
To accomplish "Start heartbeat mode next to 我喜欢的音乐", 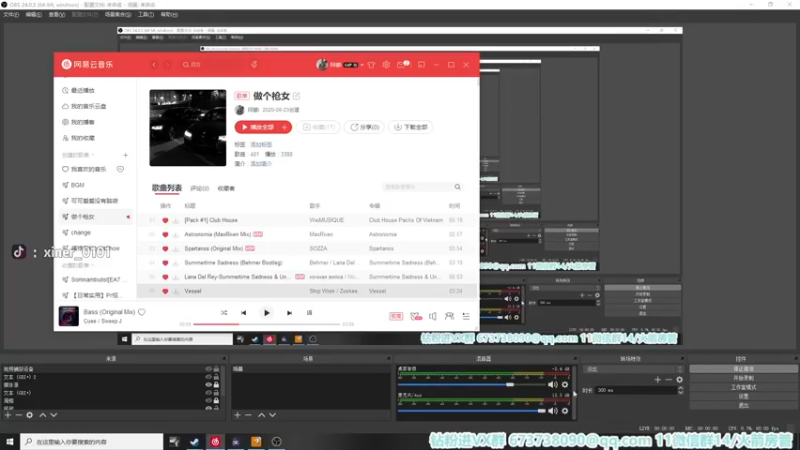I will (x=120, y=169).
